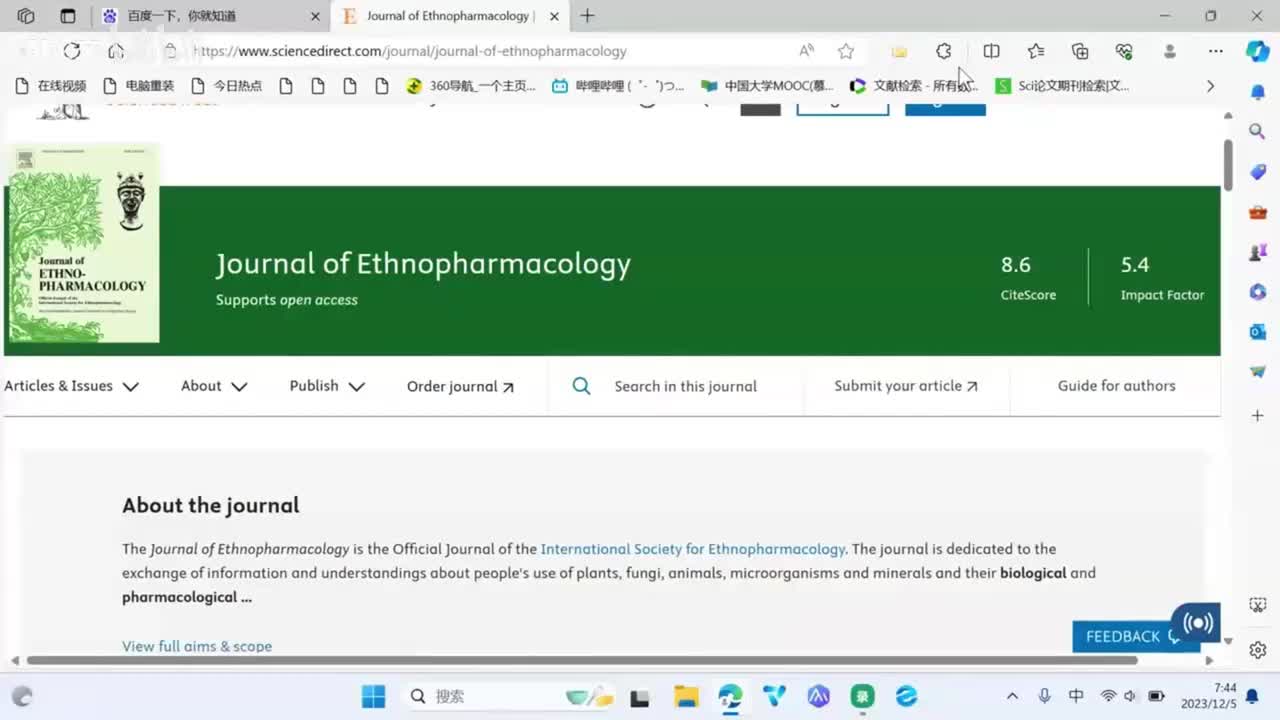The image size is (1280, 720).
Task: Add a new browser tab
Action: (587, 16)
